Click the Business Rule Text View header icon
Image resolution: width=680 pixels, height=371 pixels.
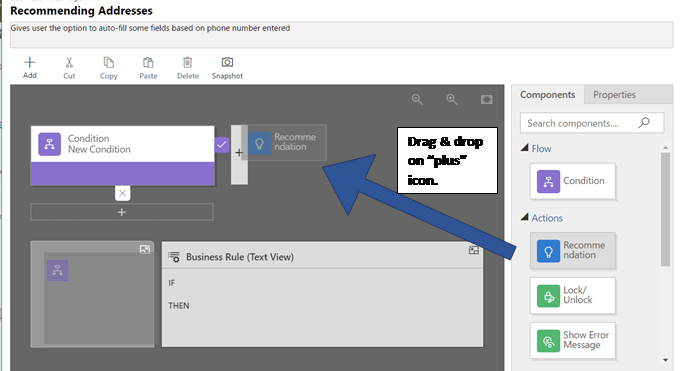[x=174, y=257]
